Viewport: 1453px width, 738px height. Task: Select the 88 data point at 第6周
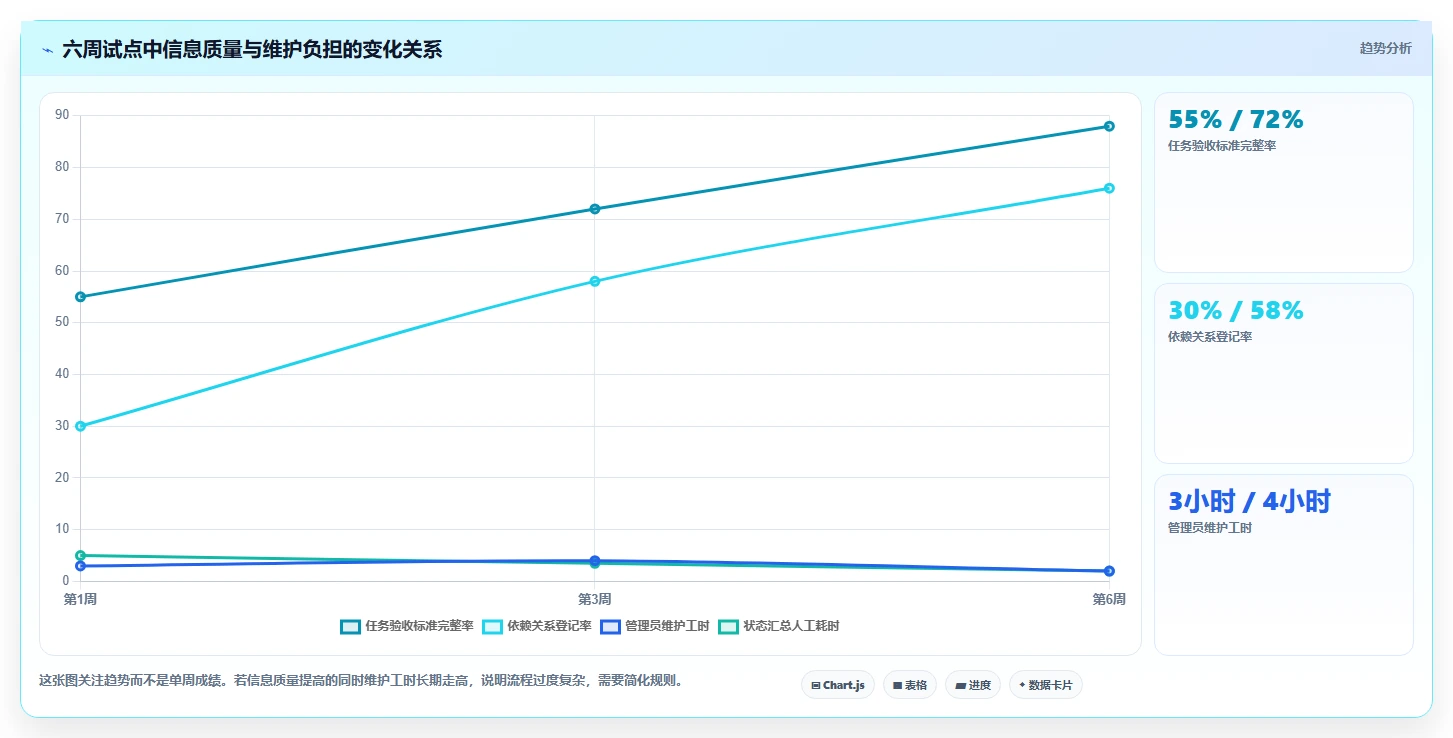(1109, 126)
